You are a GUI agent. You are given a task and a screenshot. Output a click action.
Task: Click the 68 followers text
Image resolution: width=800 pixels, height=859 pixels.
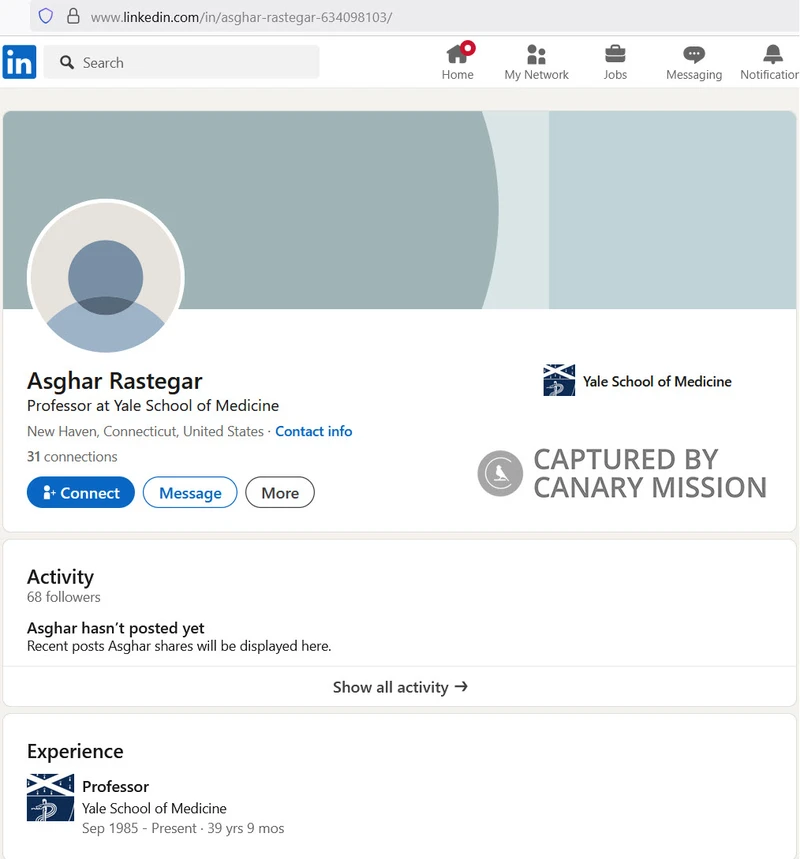64,597
